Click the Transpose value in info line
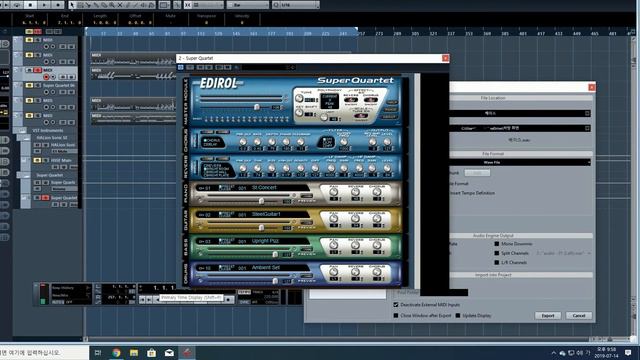640x360 pixels. [x=206, y=23]
